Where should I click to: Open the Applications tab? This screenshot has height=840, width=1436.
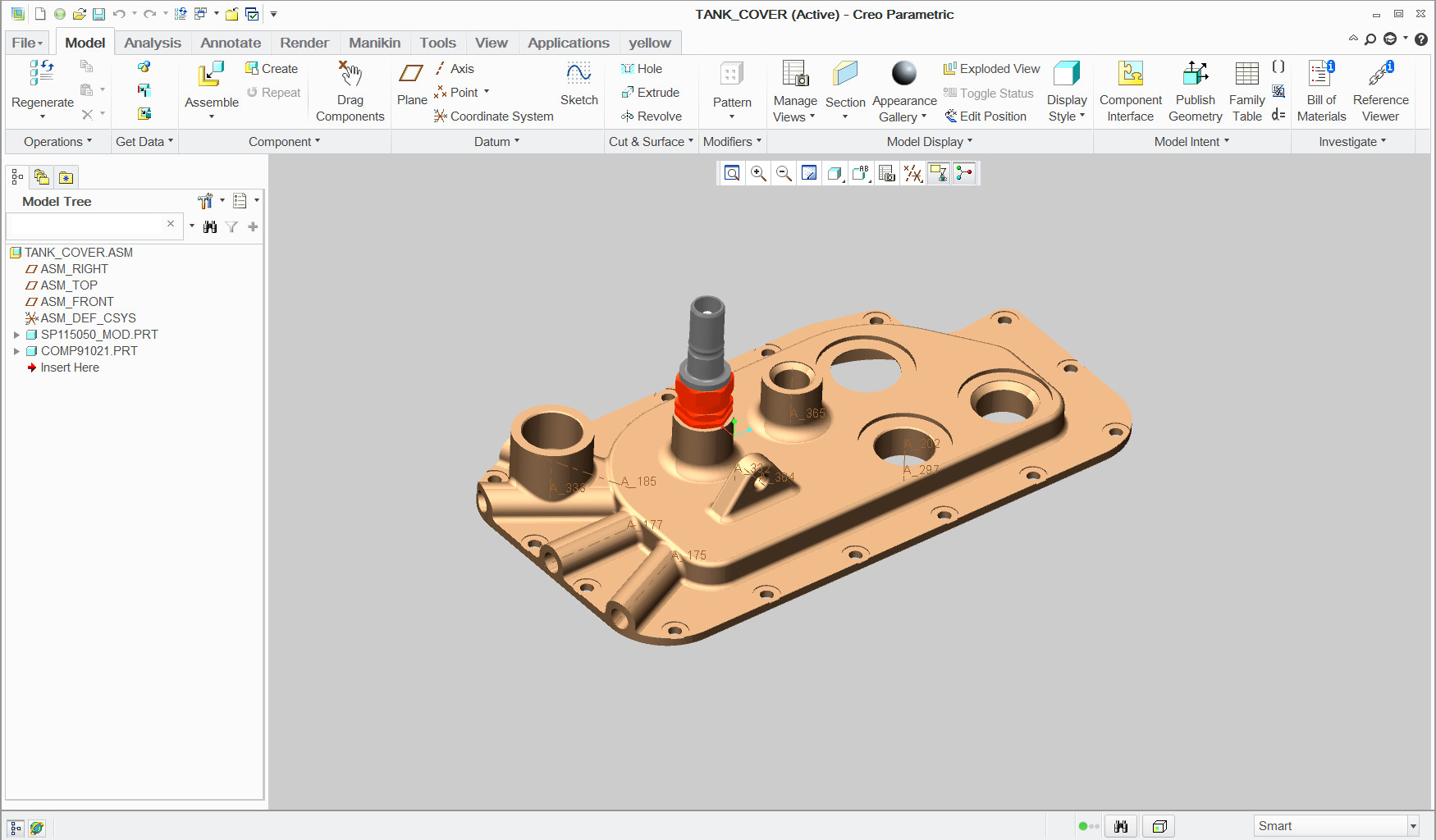pyautogui.click(x=569, y=43)
